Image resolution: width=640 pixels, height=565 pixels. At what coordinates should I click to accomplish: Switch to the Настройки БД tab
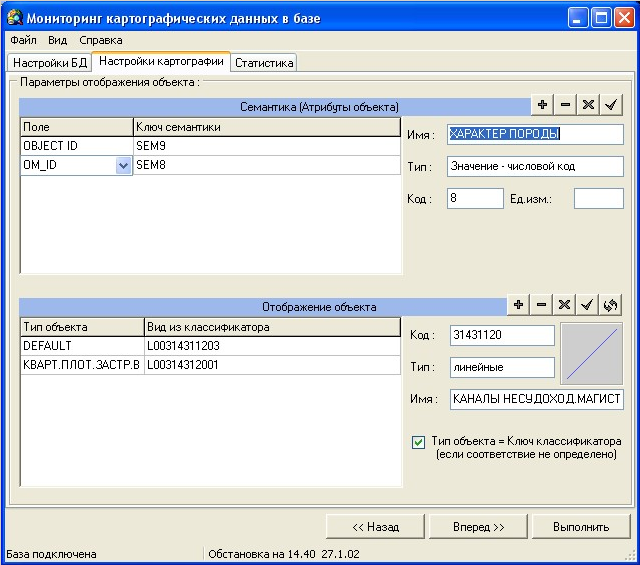50,62
